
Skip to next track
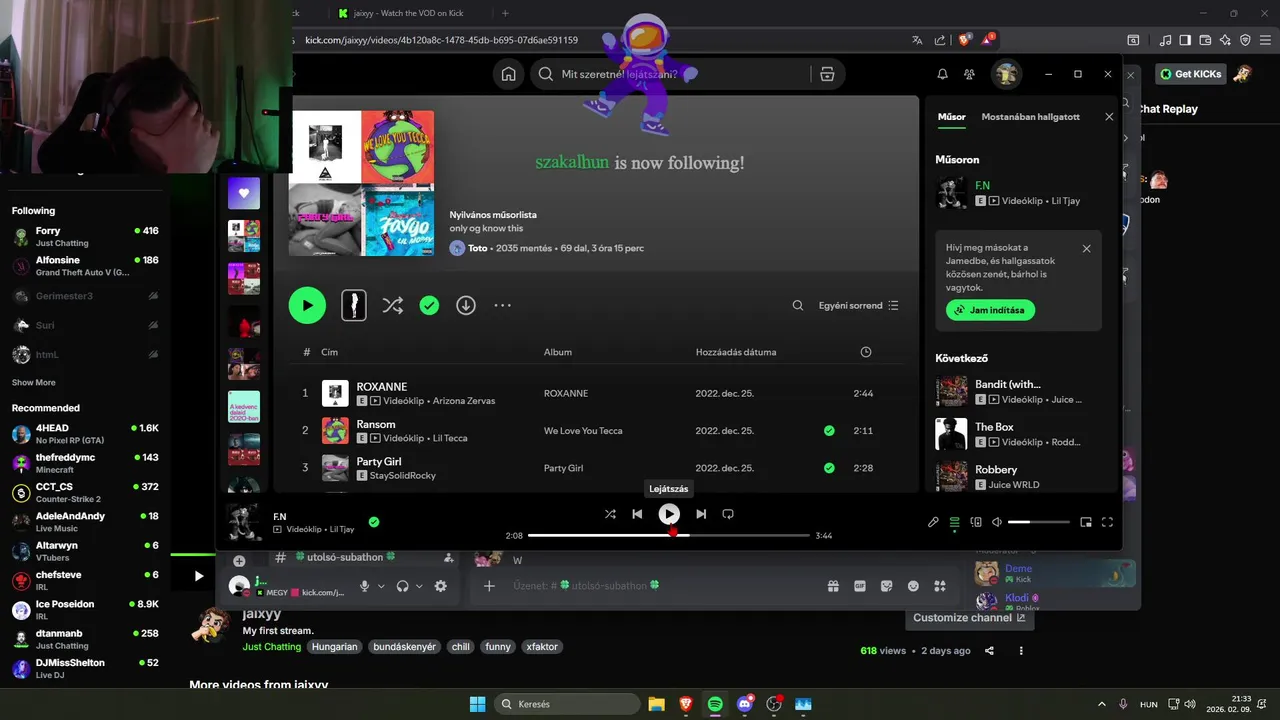(x=701, y=514)
